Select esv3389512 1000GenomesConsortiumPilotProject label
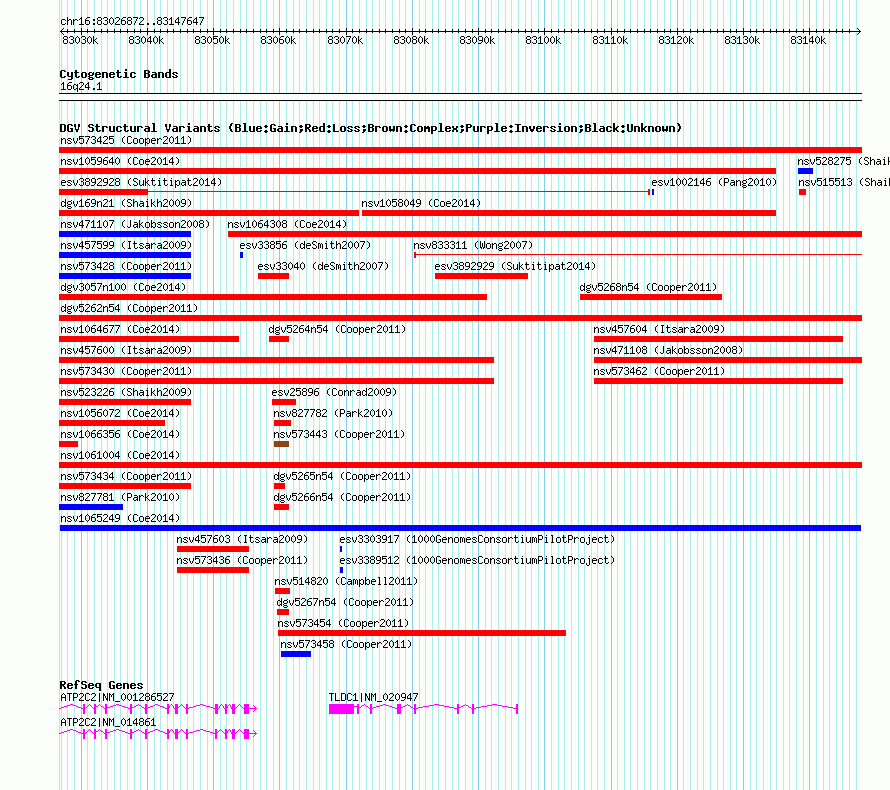The width and height of the screenshot is (890, 790). 477,560
